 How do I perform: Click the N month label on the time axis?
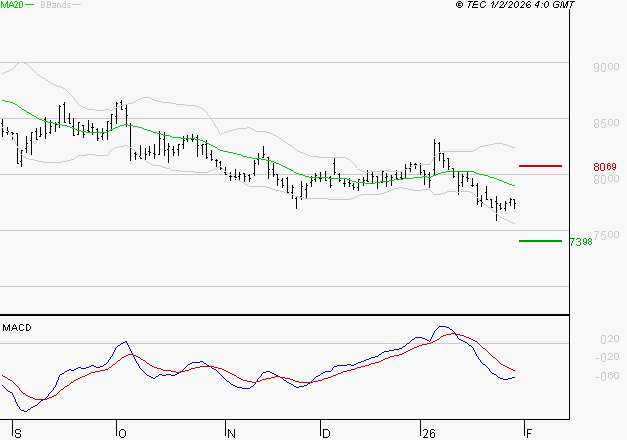(231, 434)
